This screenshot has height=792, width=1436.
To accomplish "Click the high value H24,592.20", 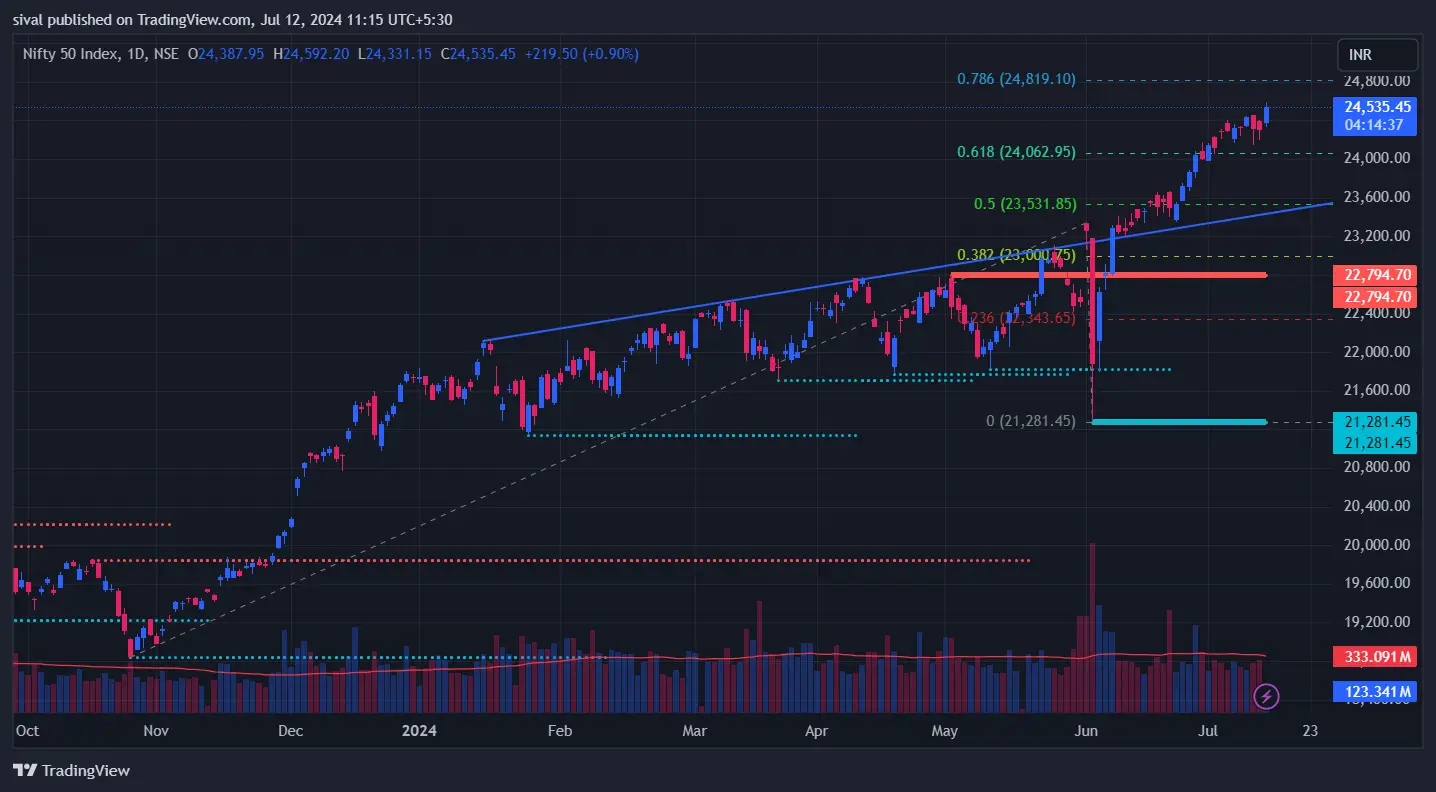I will tap(312, 54).
